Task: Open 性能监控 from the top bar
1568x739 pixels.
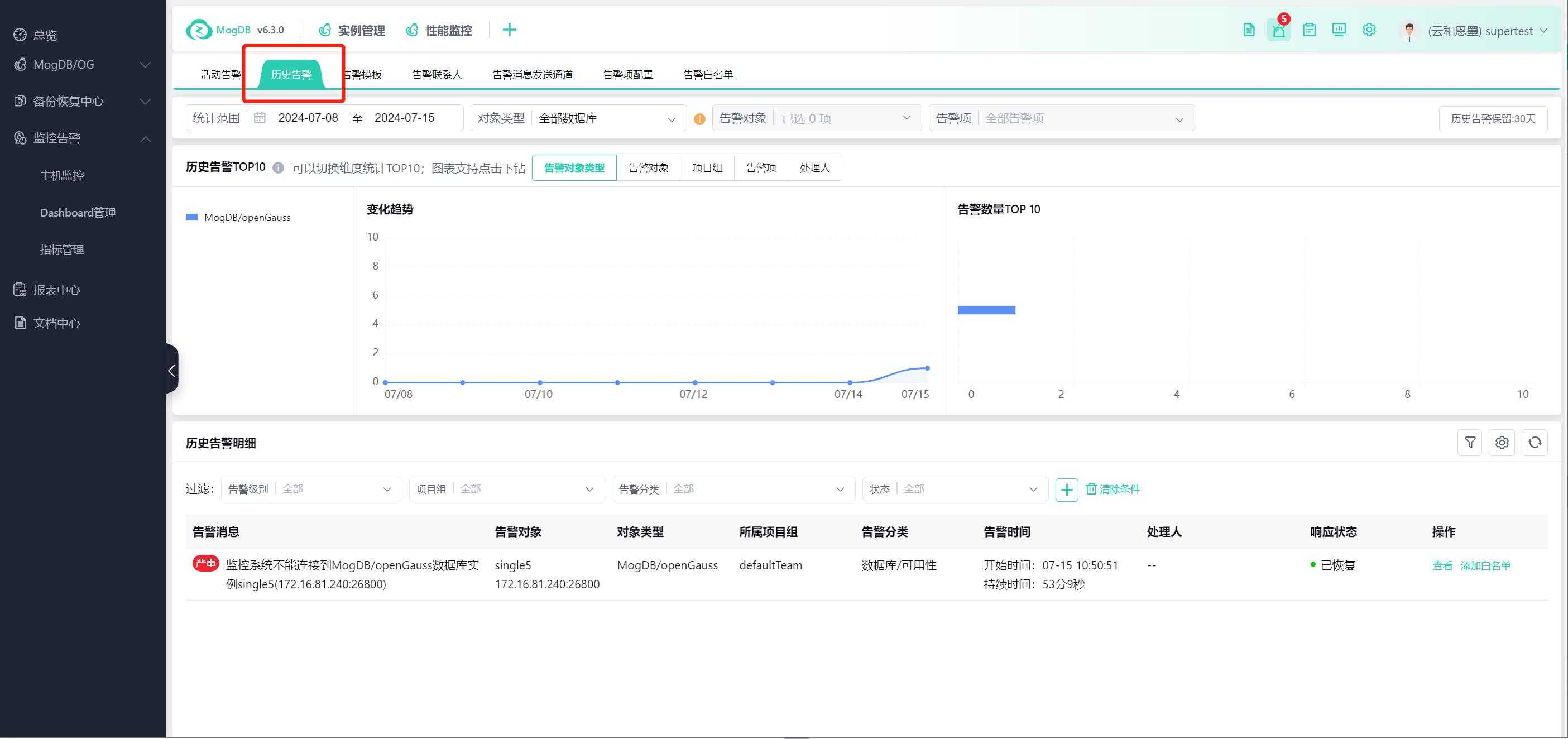Action: tap(439, 31)
